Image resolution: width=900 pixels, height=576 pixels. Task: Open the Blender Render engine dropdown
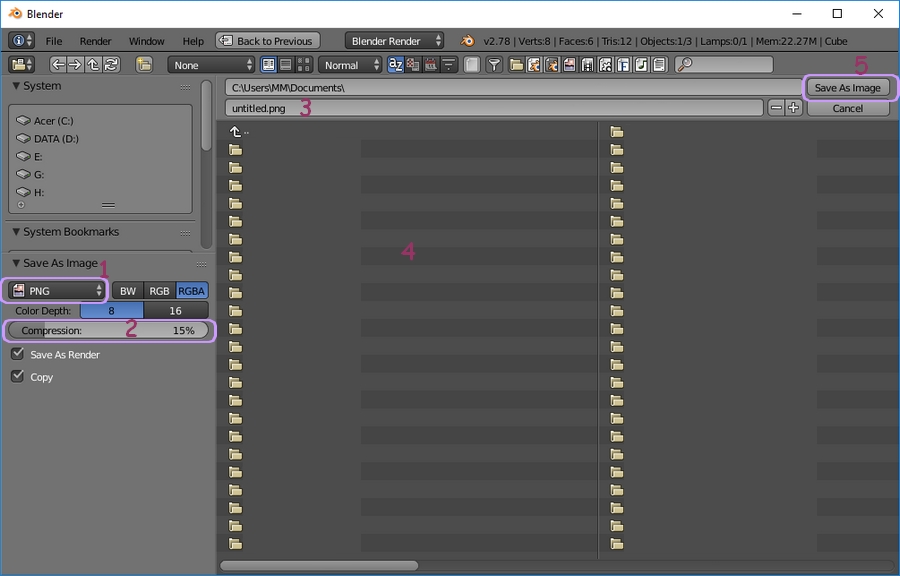coord(395,41)
